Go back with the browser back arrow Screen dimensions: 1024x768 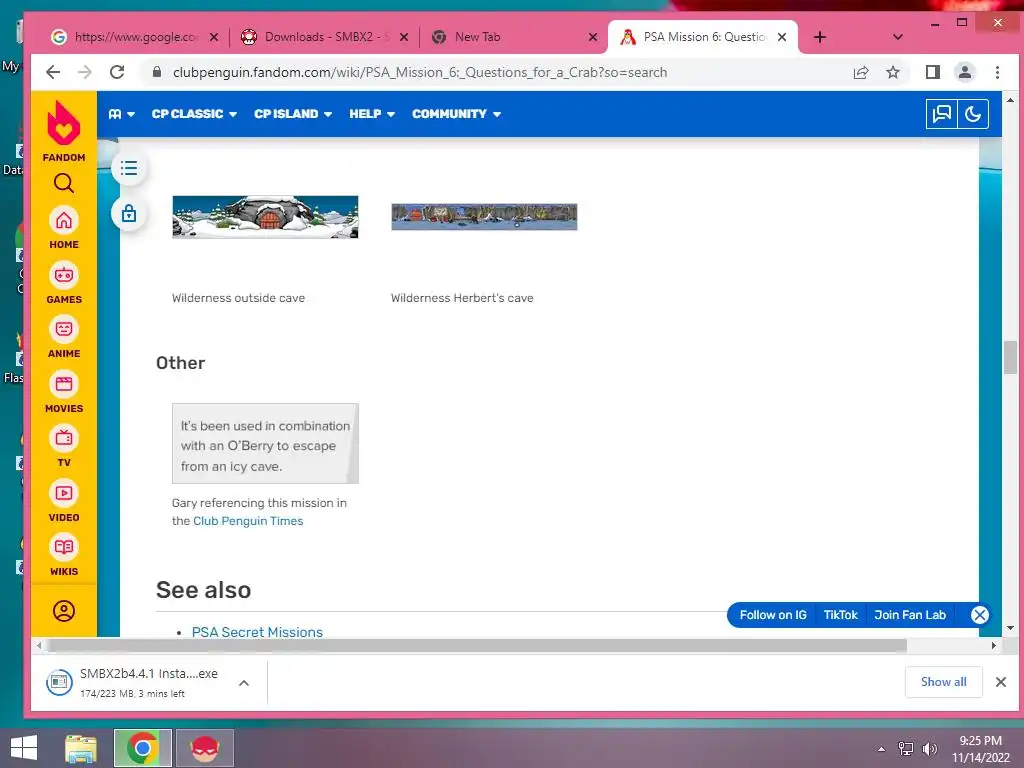point(53,72)
